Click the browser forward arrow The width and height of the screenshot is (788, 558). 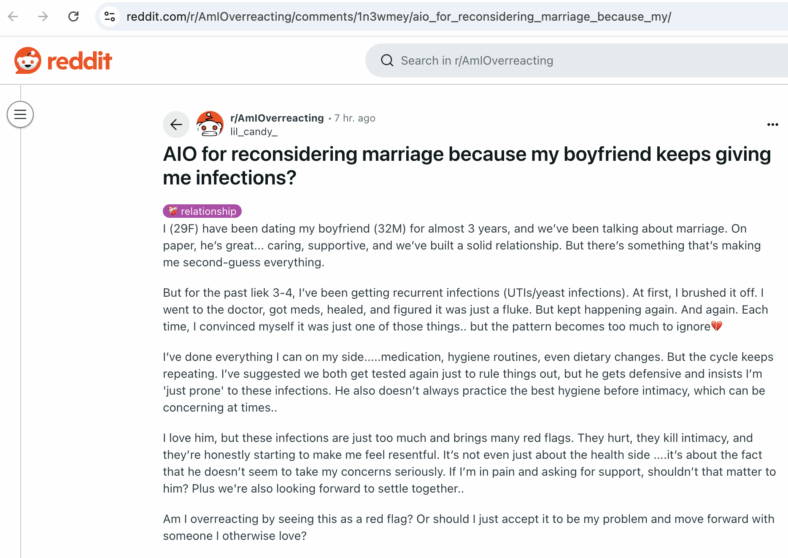click(43, 17)
